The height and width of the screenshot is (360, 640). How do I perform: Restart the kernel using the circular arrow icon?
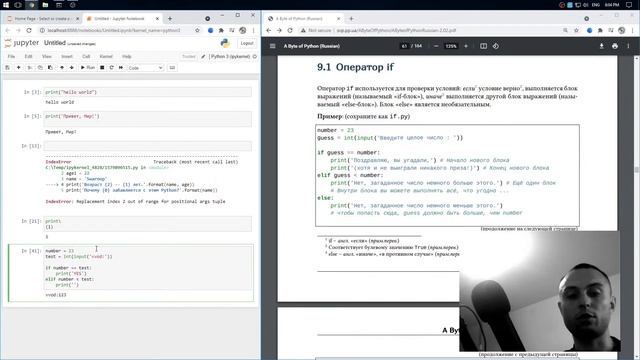(111, 68)
